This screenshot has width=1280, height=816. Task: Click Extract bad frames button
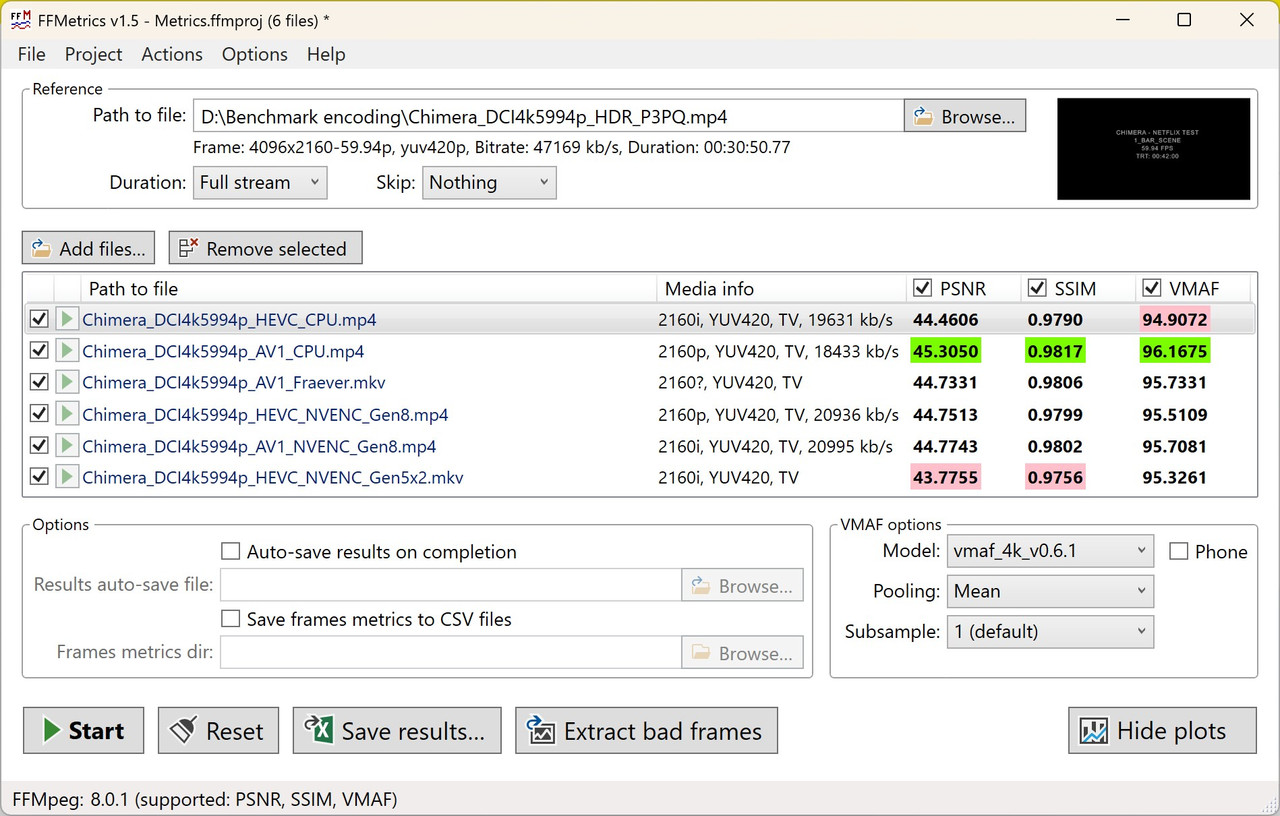(646, 731)
